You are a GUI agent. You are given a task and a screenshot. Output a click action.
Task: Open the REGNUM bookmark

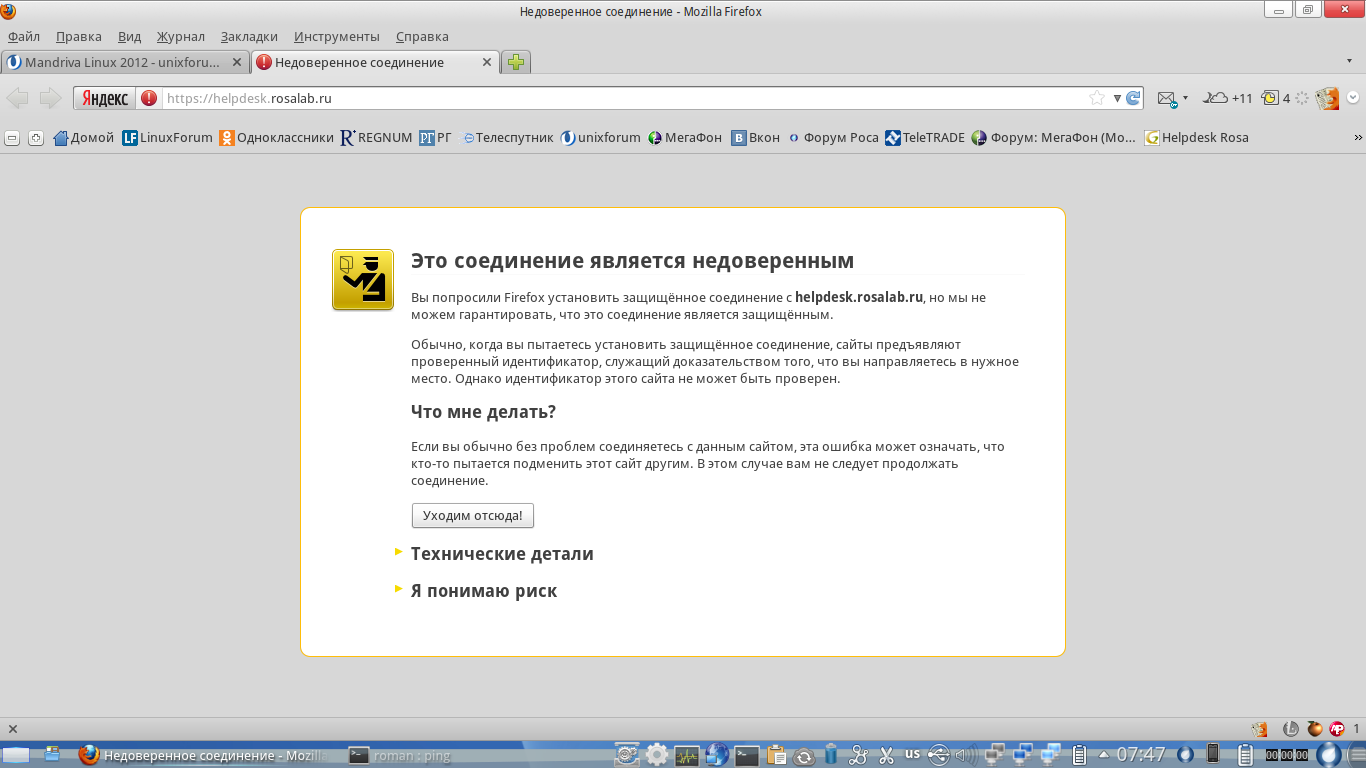click(x=377, y=138)
